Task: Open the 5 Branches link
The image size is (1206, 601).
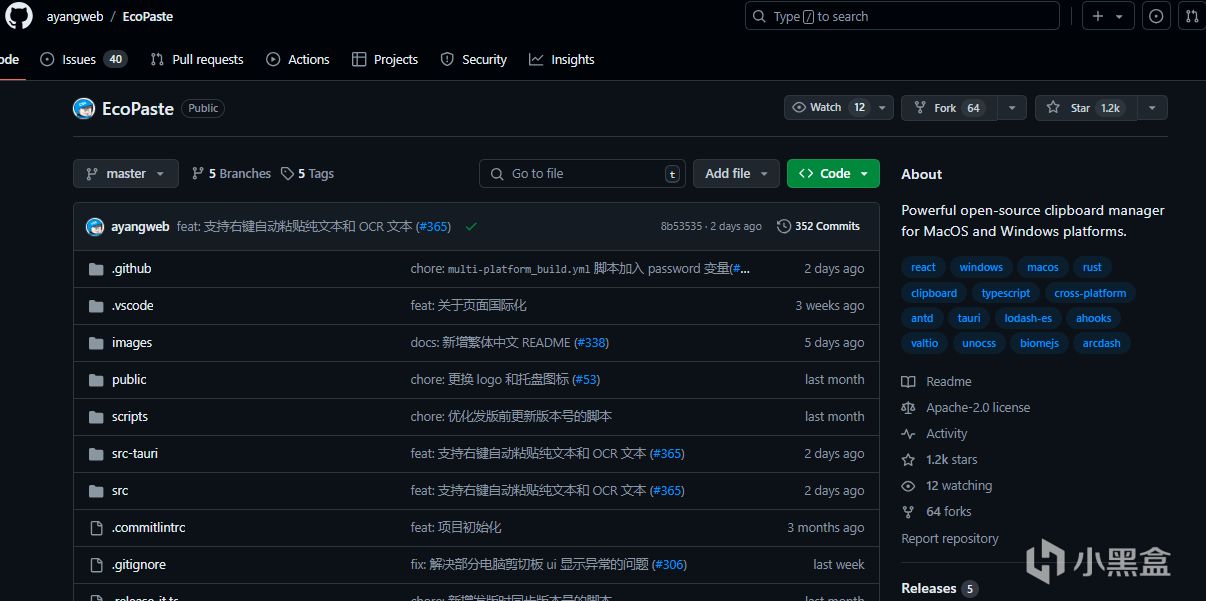Action: (x=231, y=173)
